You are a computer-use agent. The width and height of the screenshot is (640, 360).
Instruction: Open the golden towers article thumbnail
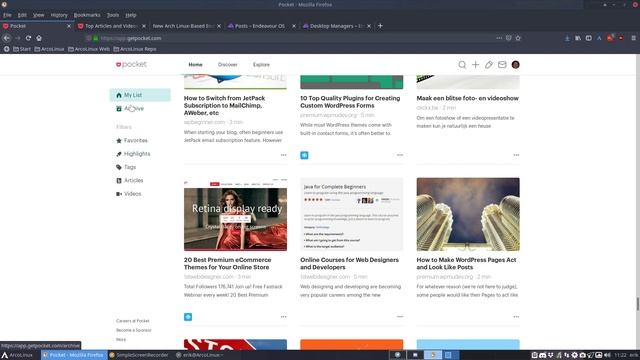(468, 214)
